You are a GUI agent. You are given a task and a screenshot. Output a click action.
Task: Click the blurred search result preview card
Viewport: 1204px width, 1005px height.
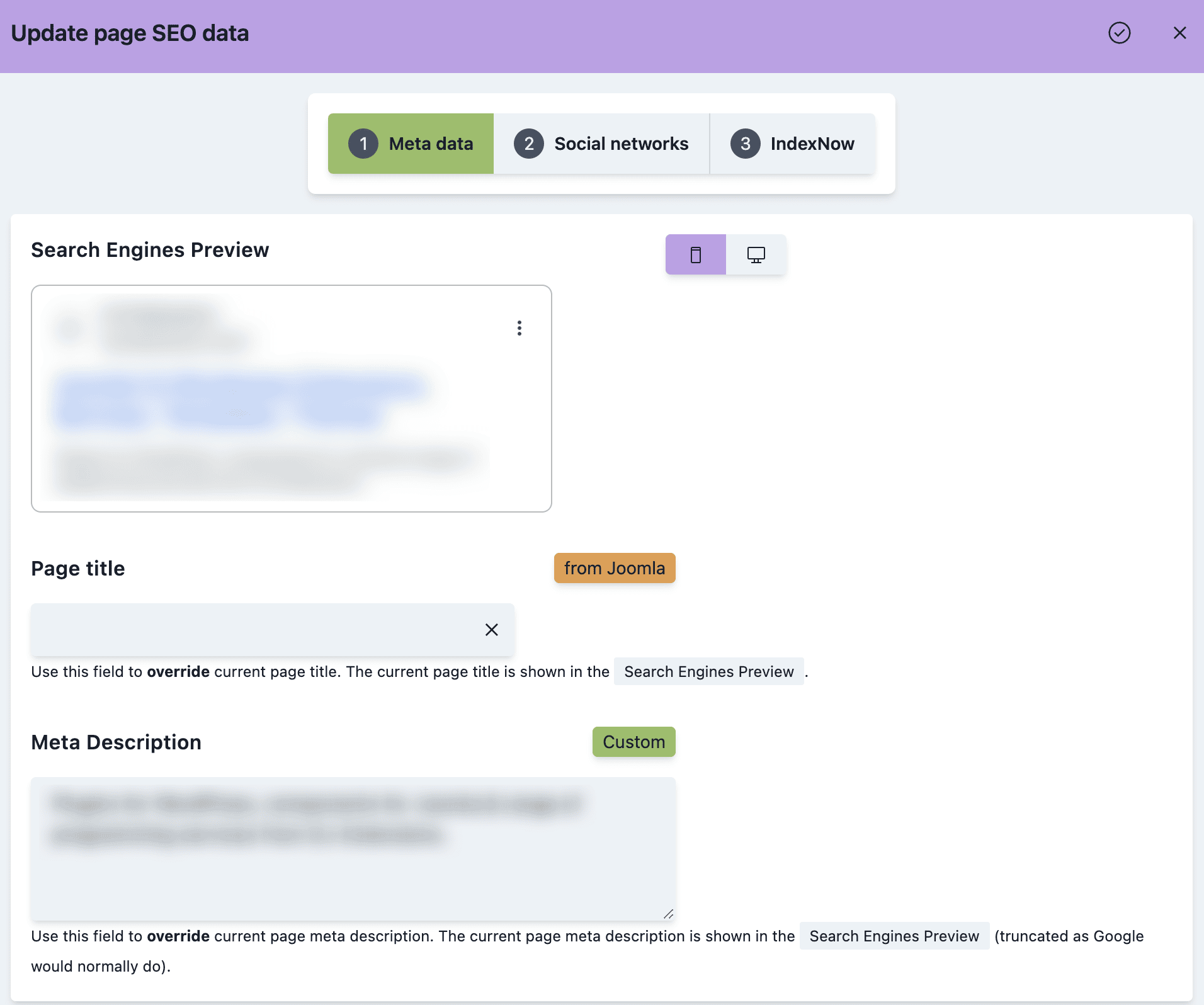click(x=292, y=399)
